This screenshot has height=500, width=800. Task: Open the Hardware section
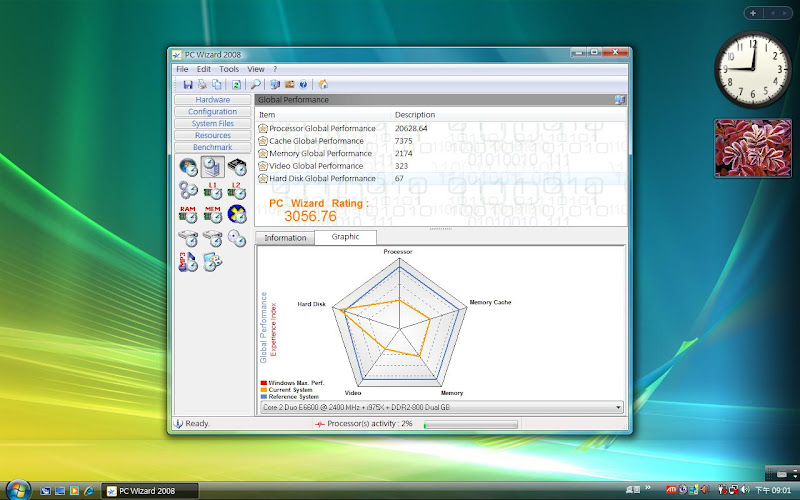(213, 99)
